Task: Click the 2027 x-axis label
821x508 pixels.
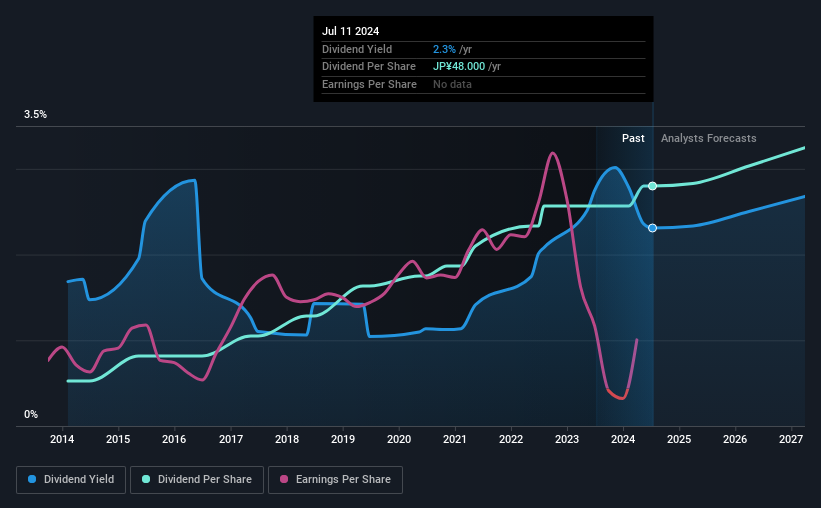Action: coord(791,439)
